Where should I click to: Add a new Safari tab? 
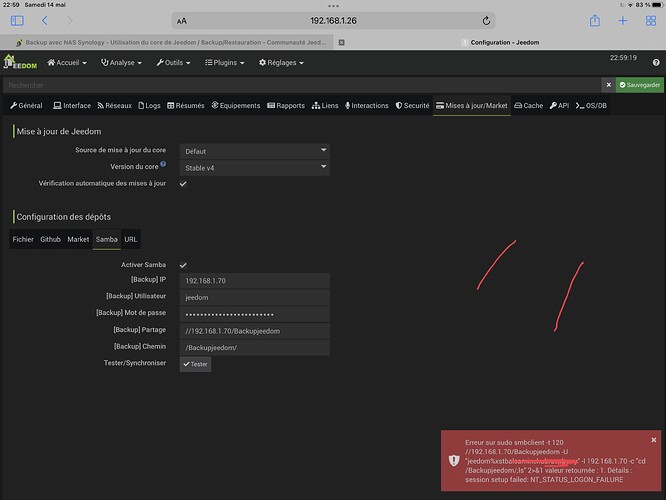623,20
